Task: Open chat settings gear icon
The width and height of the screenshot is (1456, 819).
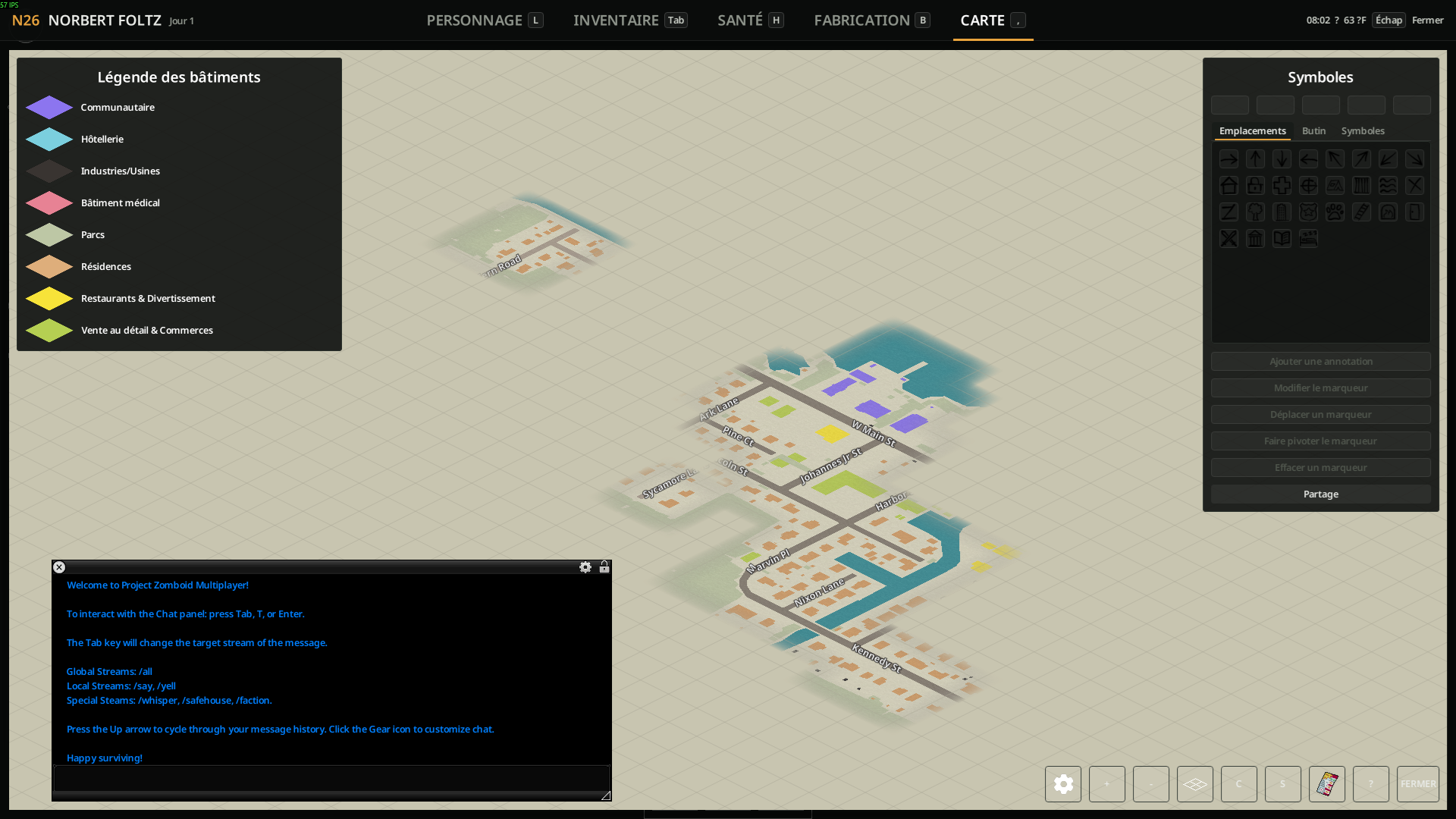Action: [585, 567]
